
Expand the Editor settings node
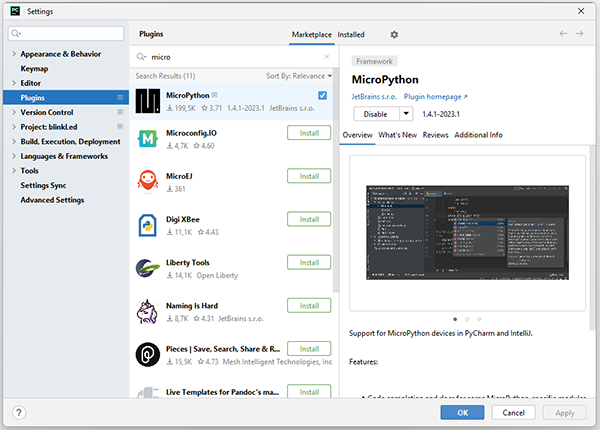coord(14,83)
